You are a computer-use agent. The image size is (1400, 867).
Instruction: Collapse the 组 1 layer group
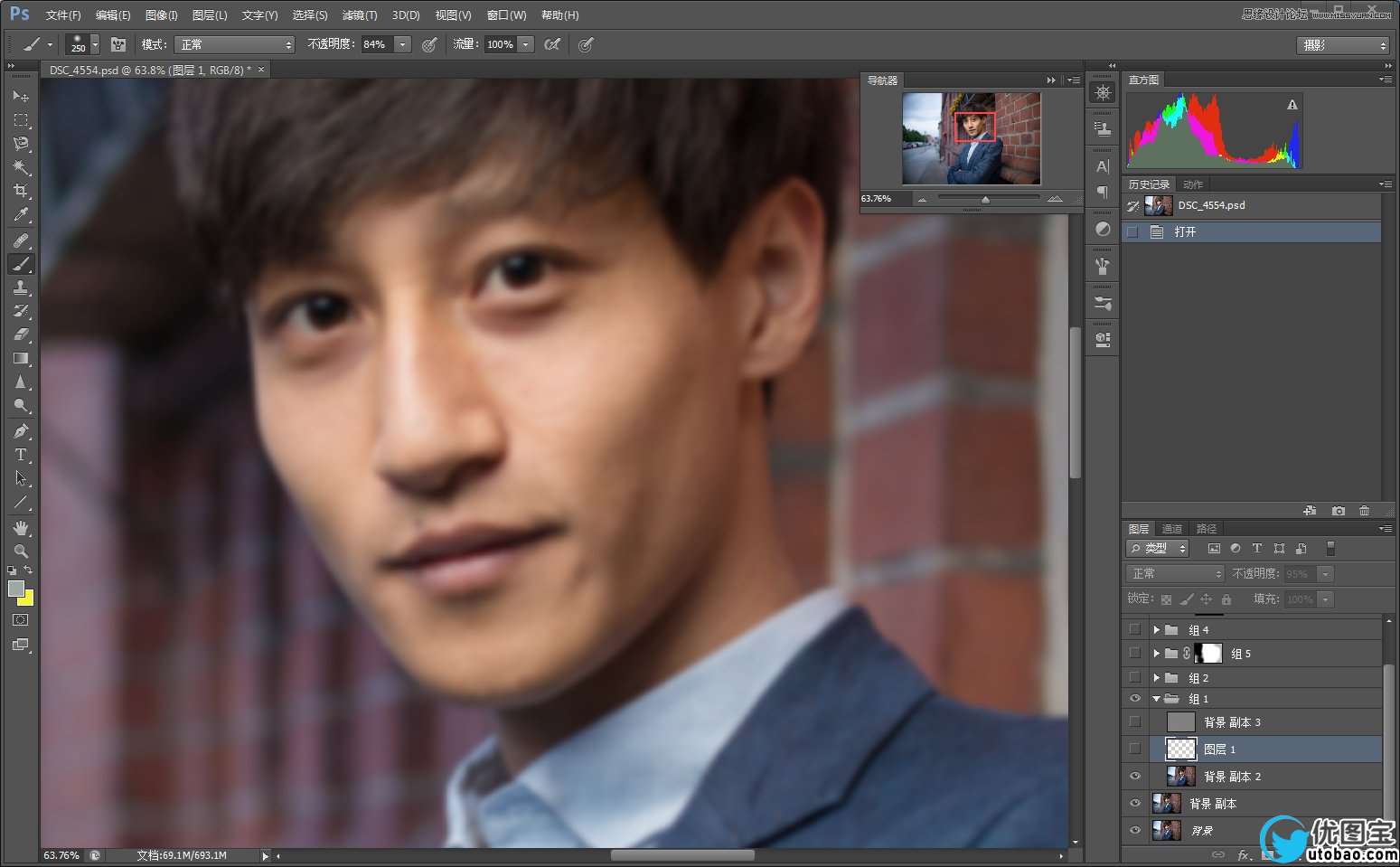pos(1156,698)
